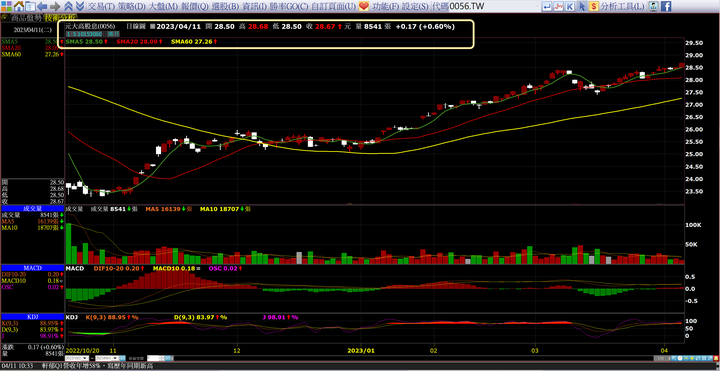The image size is (720, 371).
Task: Click the blue button after the end date
Action: click(x=124, y=358)
